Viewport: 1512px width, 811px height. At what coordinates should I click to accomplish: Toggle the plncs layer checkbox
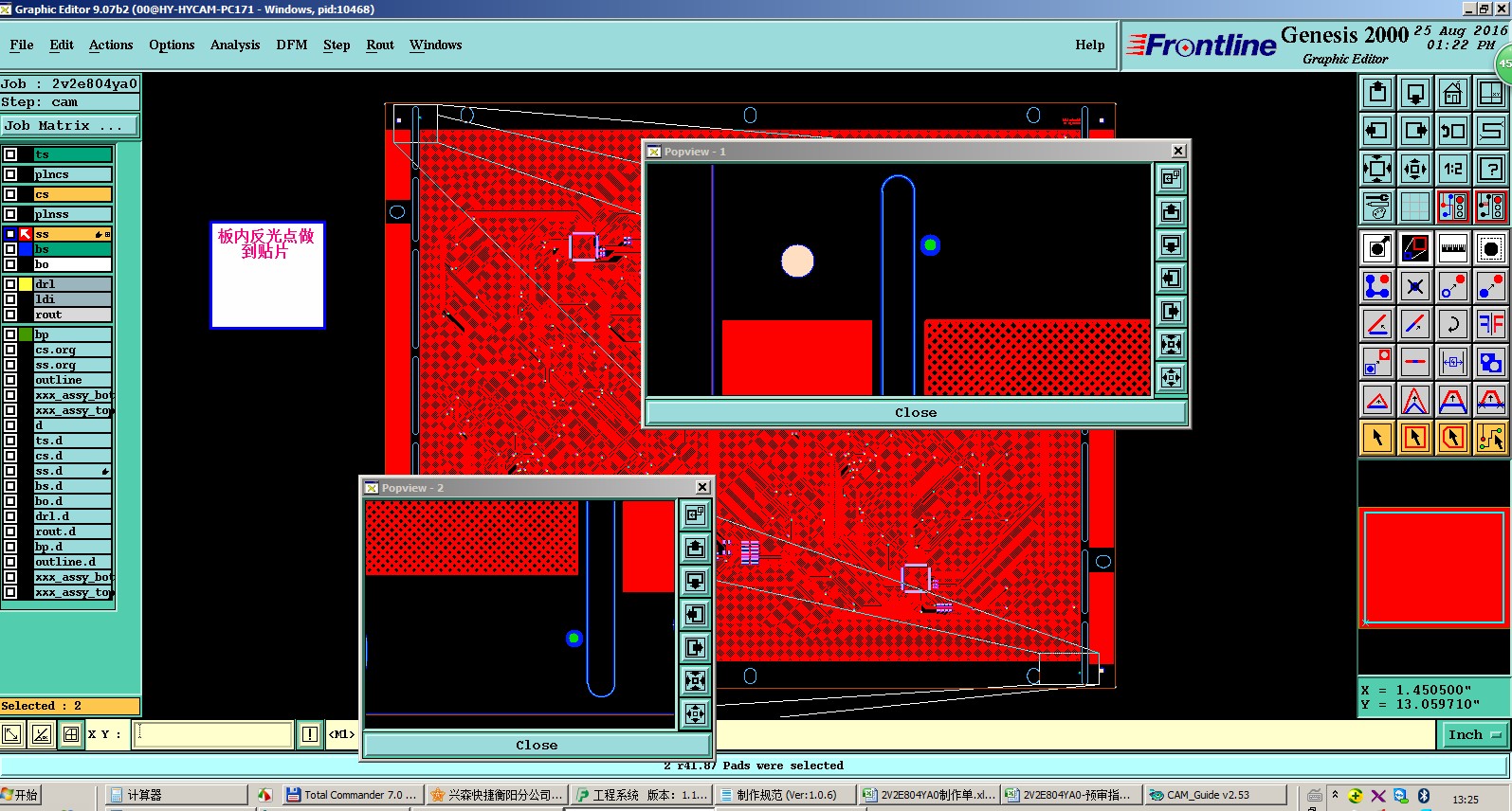(10, 174)
